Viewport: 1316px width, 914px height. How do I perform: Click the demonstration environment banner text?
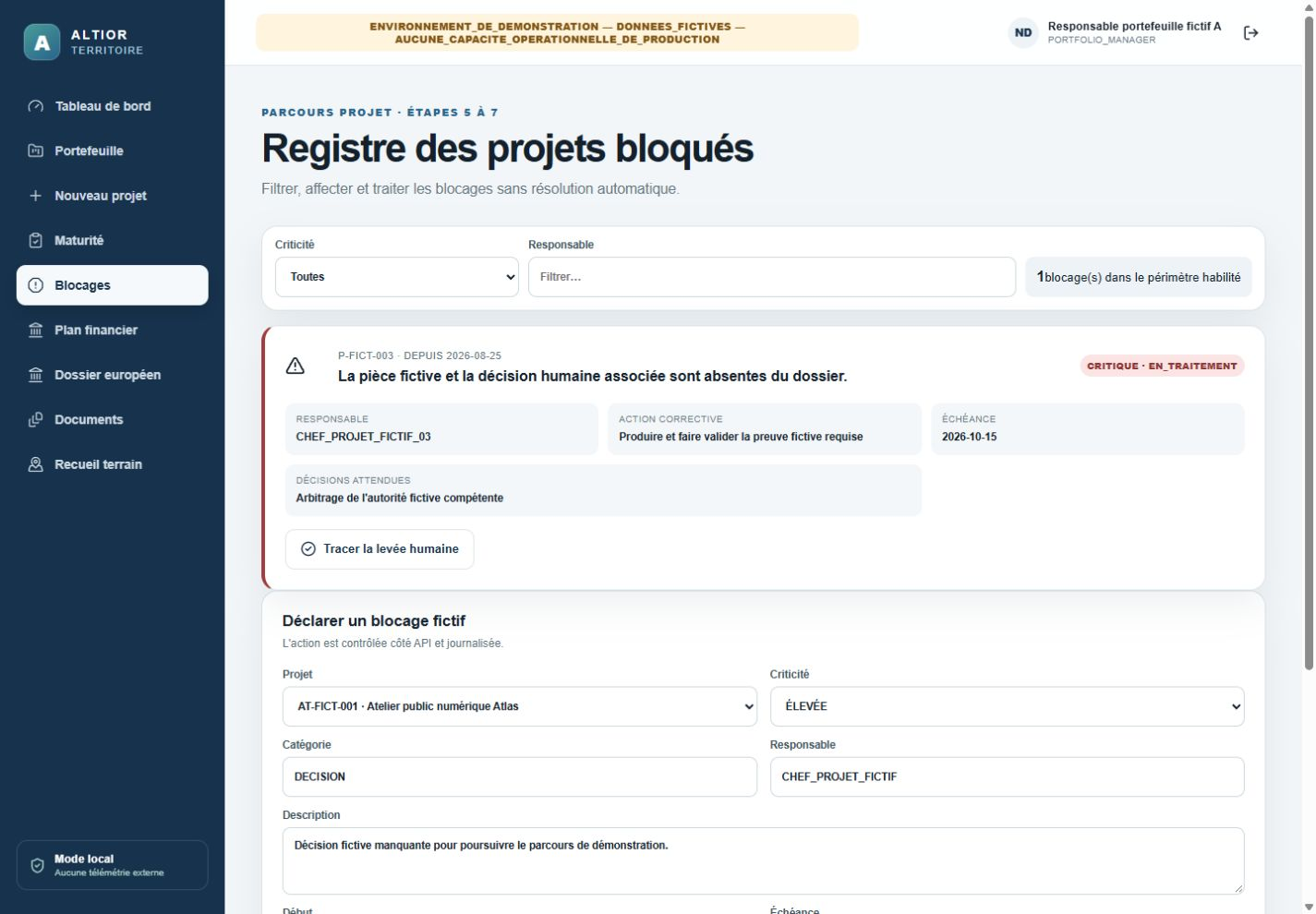[x=557, y=33]
